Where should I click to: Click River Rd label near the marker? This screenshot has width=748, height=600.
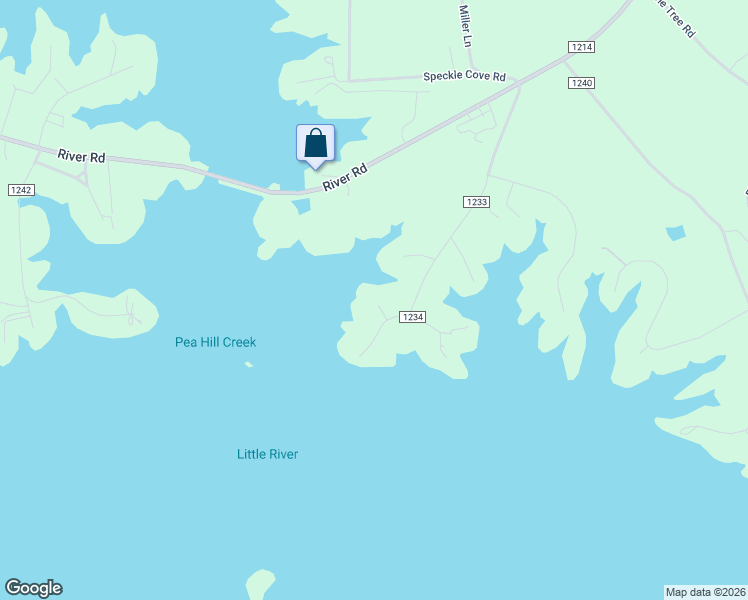point(345,177)
